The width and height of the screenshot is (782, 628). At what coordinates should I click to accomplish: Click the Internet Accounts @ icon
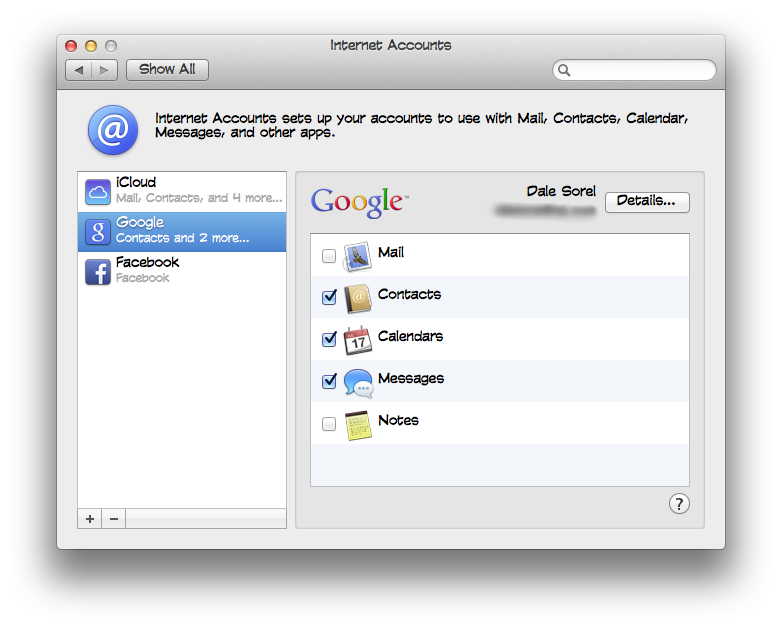point(113,130)
